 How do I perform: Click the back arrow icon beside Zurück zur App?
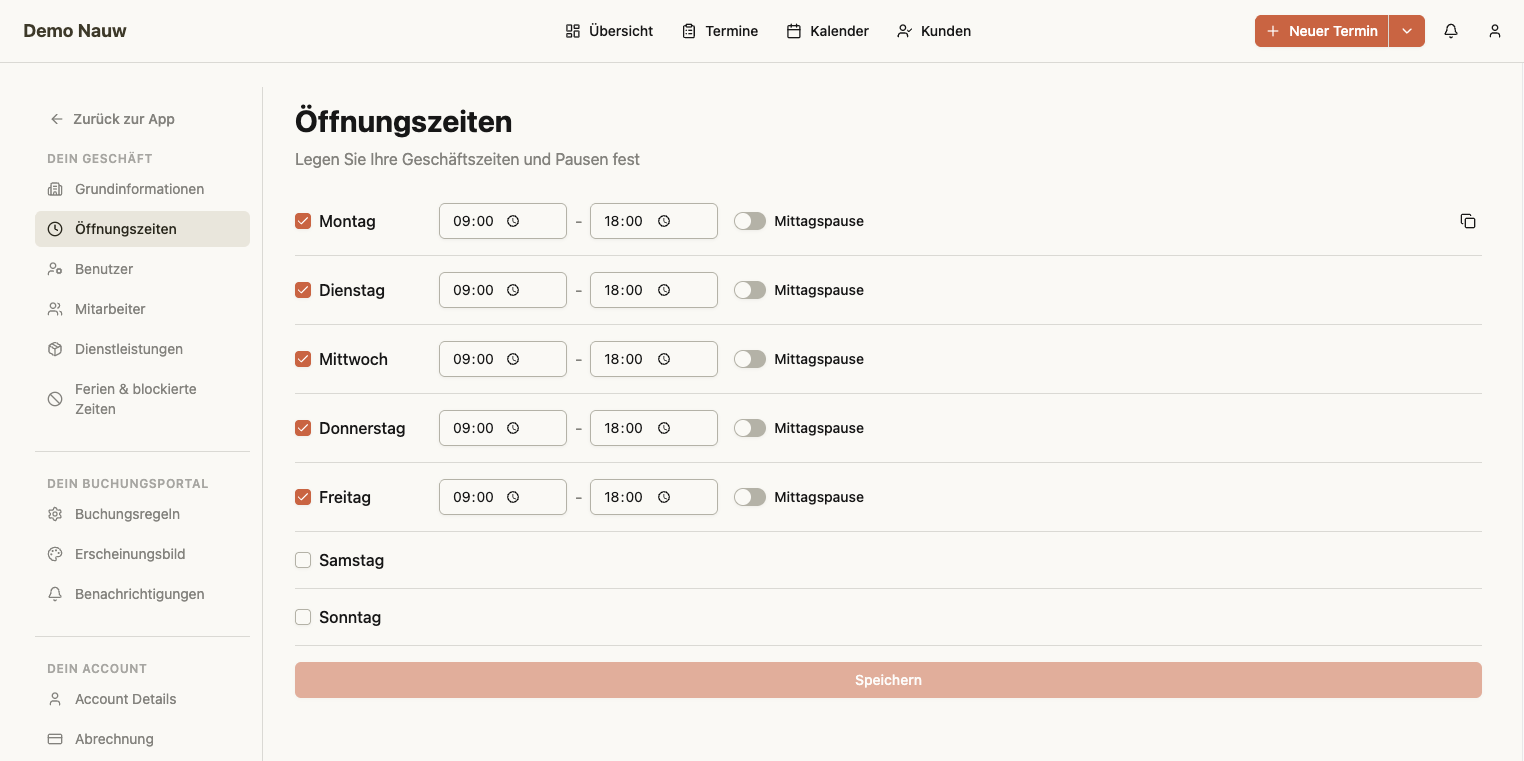point(57,119)
